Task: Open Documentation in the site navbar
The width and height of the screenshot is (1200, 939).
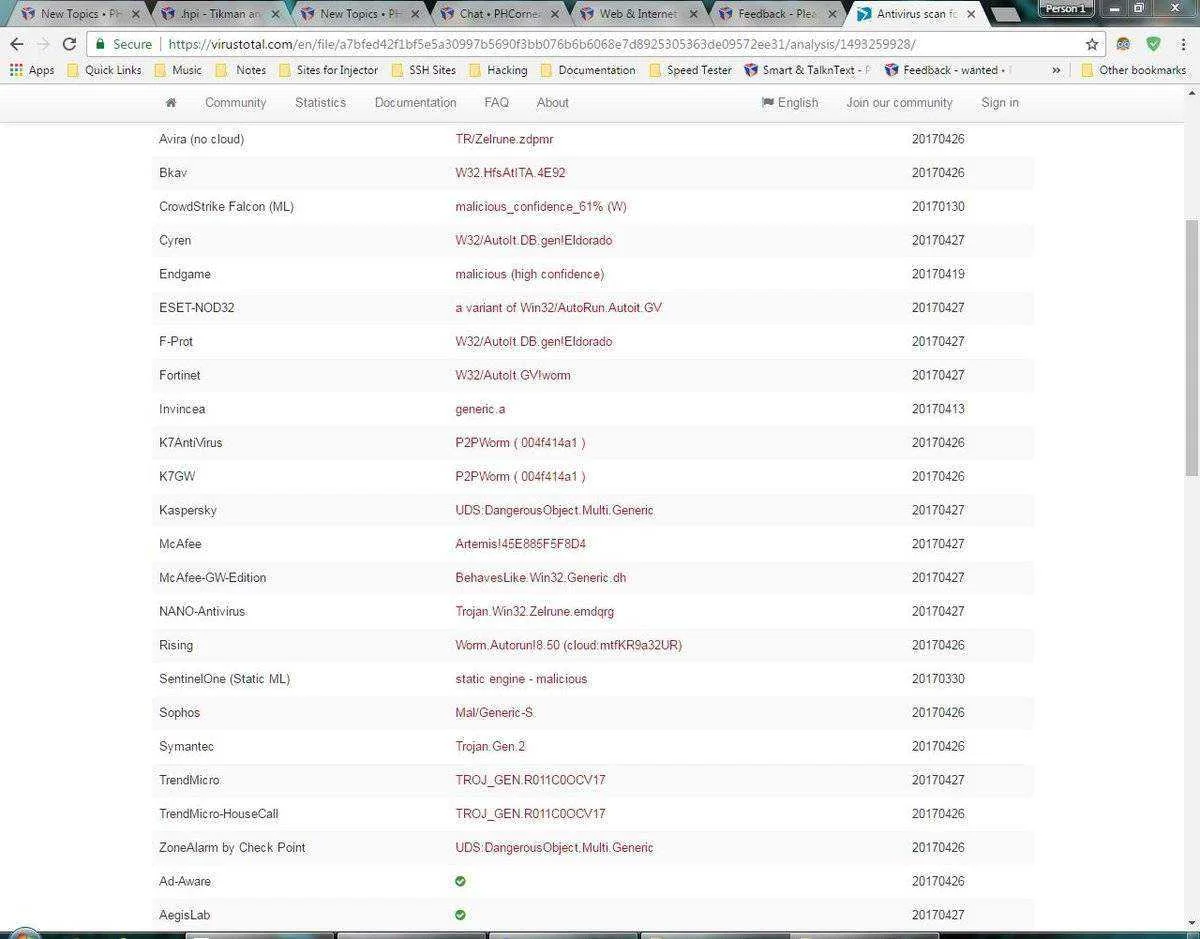Action: (x=415, y=102)
